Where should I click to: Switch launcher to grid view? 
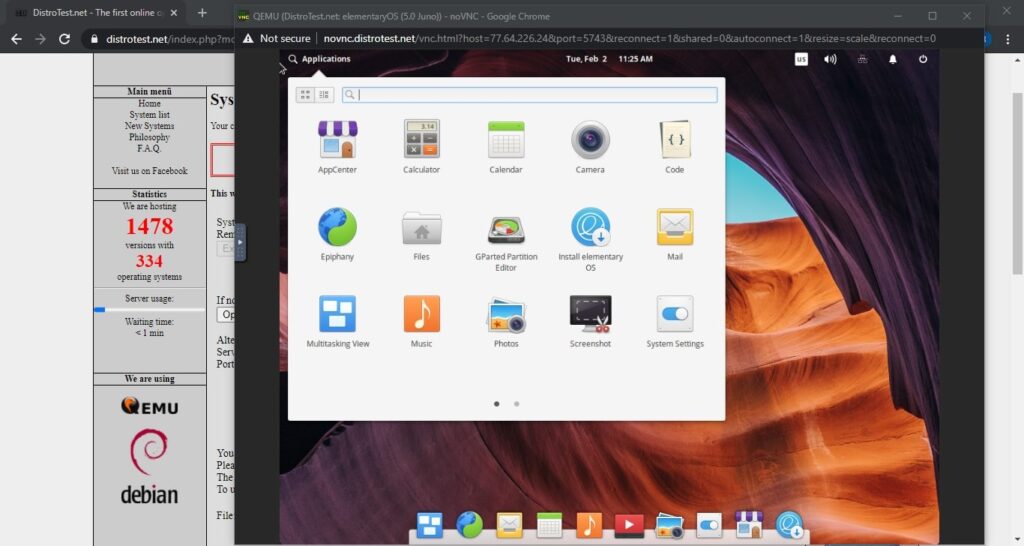306,95
